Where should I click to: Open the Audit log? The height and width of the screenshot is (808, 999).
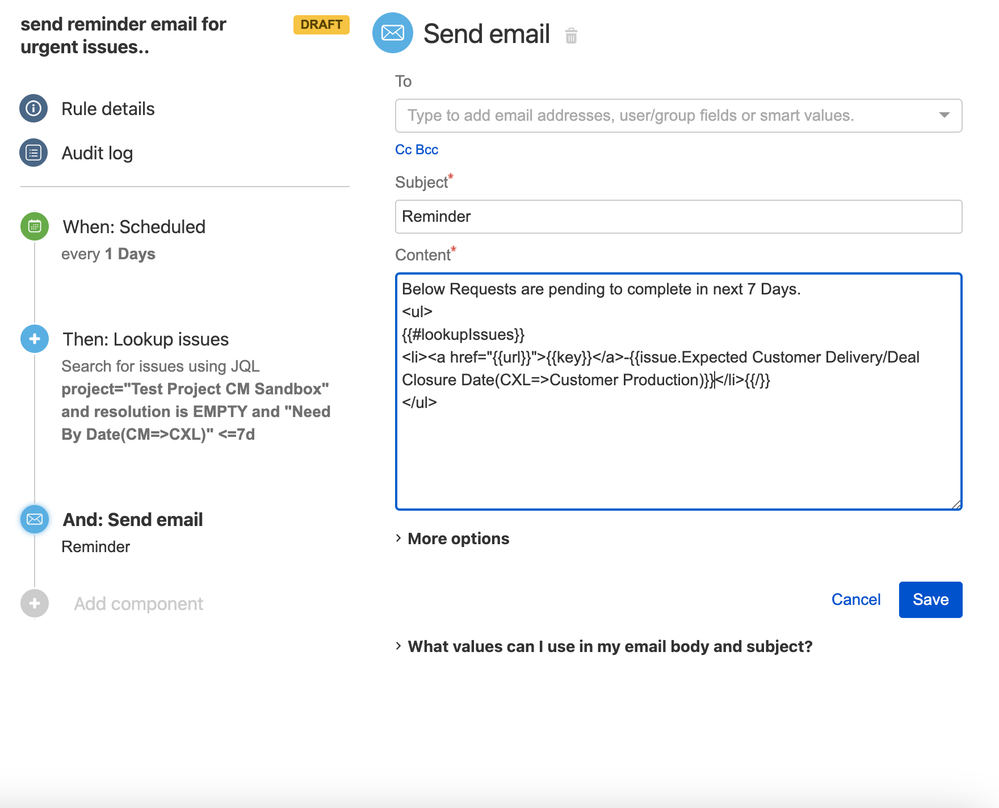coord(97,154)
